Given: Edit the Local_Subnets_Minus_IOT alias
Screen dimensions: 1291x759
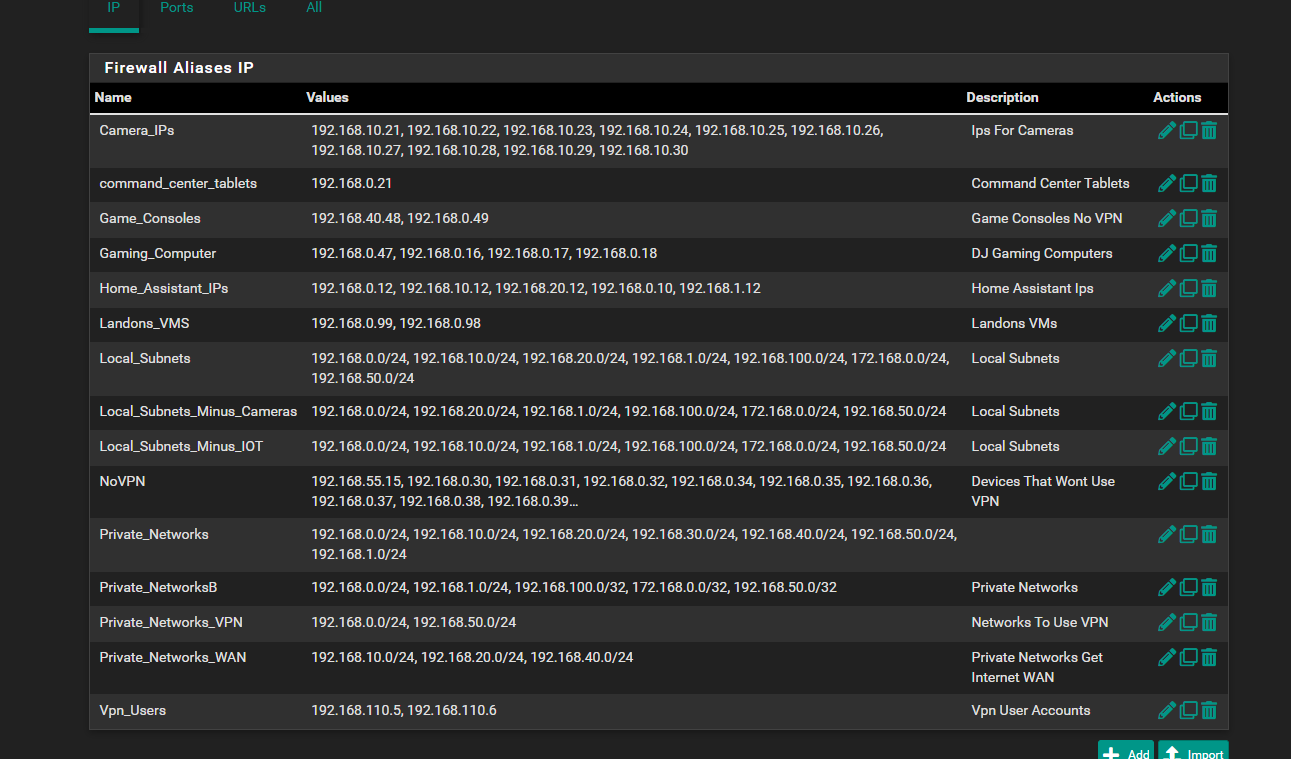Looking at the screenshot, I should 1166,446.
